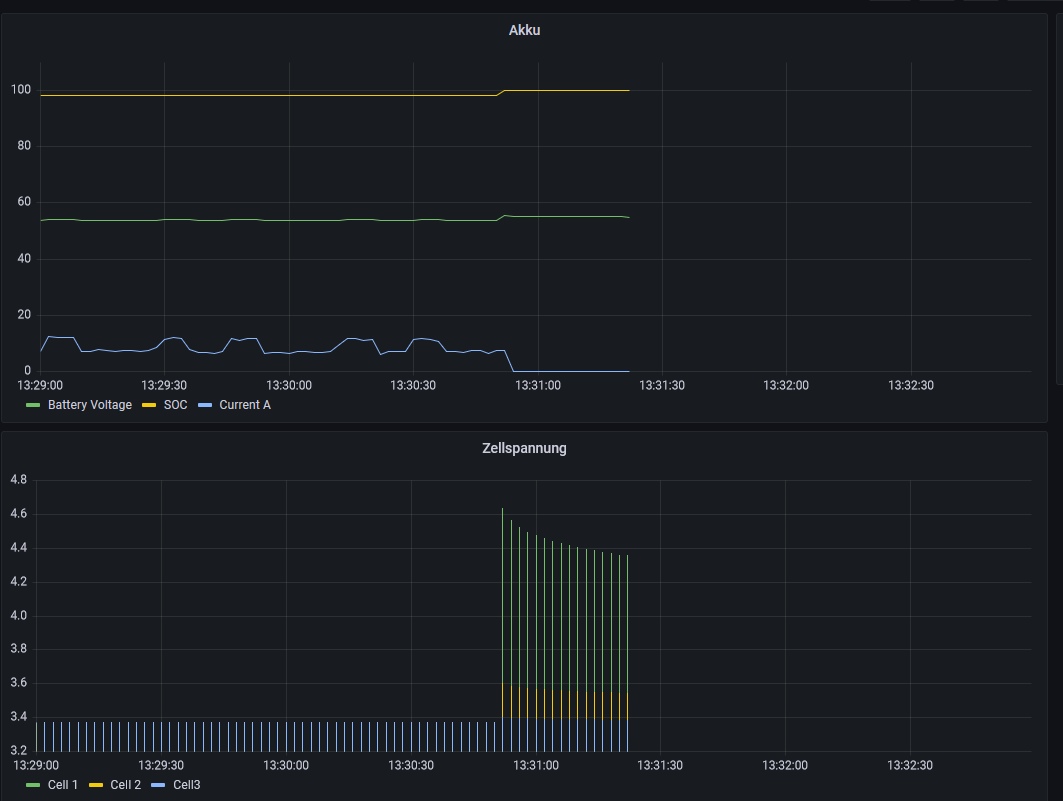
Task: Toggle Battery Voltage series in legend
Action: [x=89, y=405]
